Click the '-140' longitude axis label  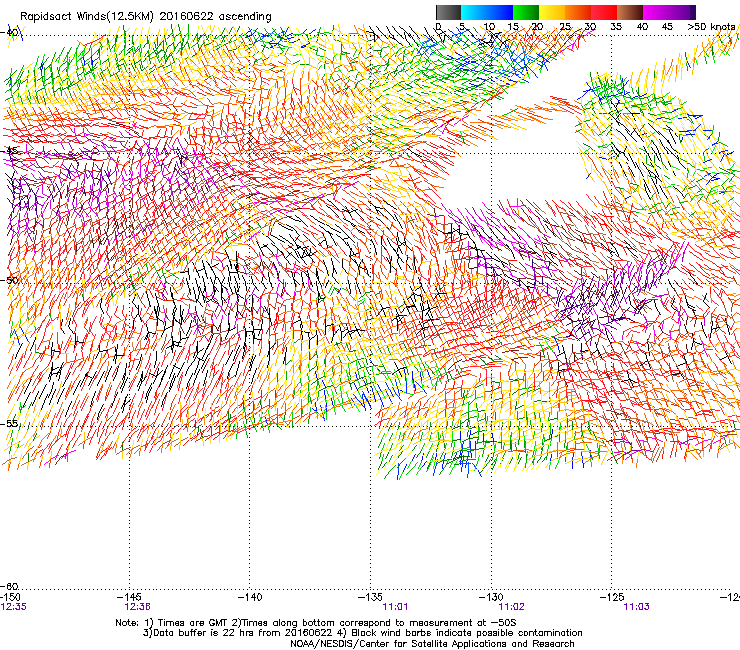point(250,597)
